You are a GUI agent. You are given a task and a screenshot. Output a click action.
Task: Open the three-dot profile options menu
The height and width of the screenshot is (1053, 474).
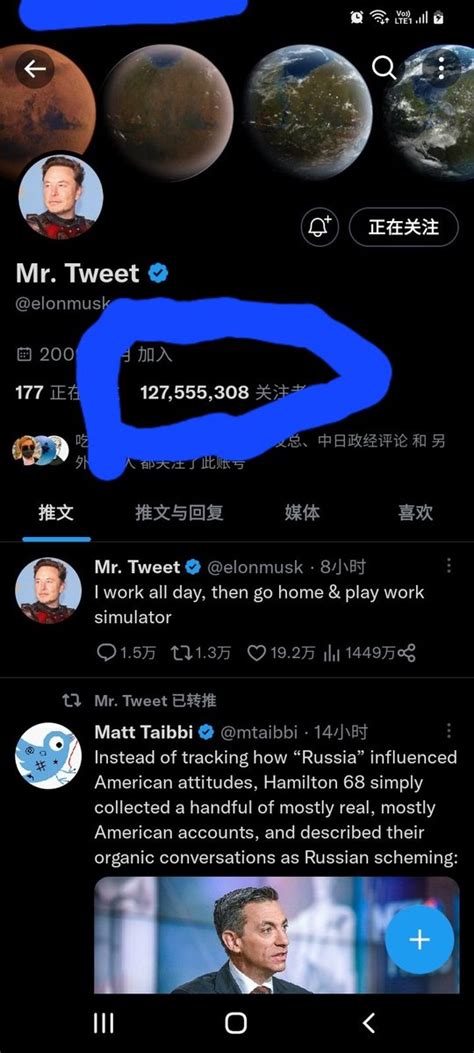pyautogui.click(x=441, y=67)
